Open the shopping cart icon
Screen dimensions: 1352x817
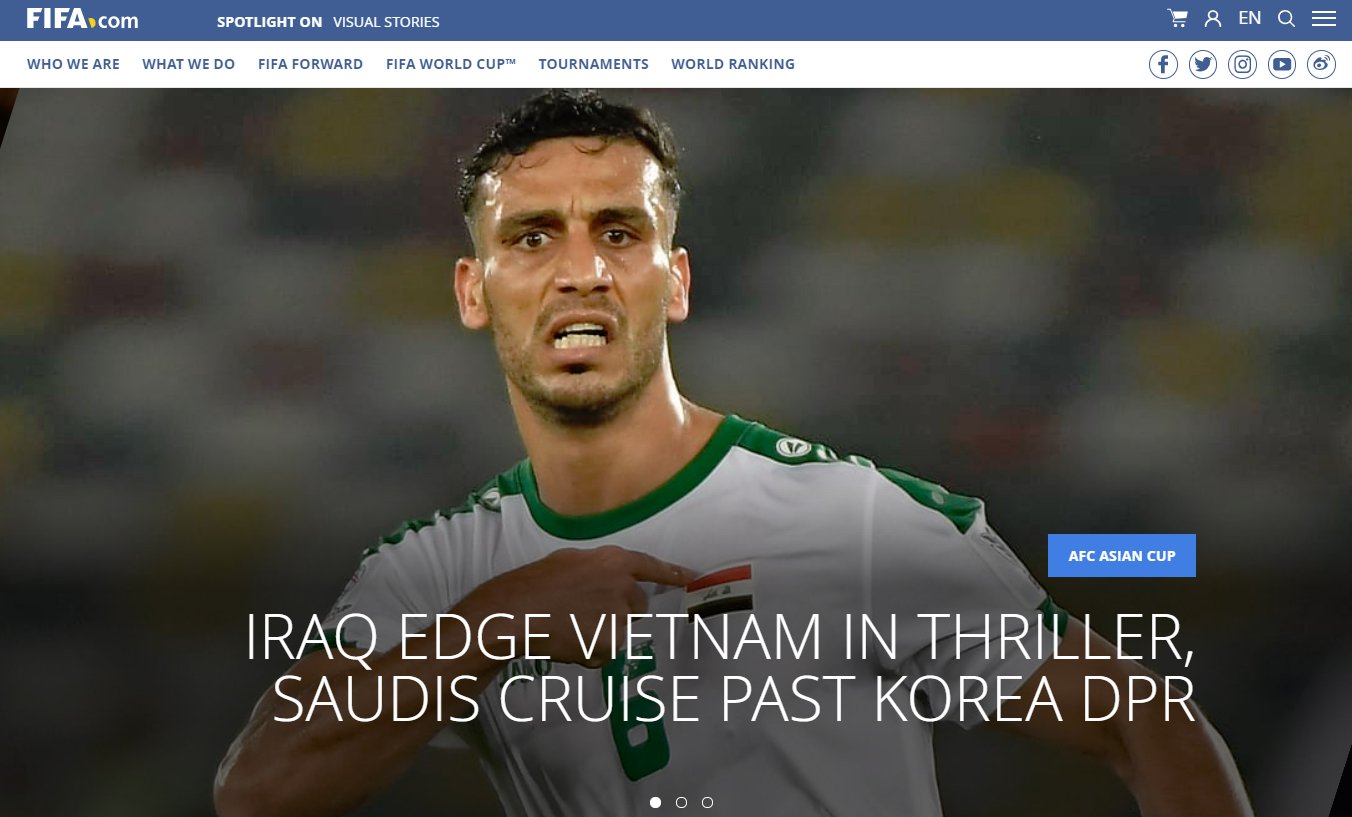(x=1177, y=19)
